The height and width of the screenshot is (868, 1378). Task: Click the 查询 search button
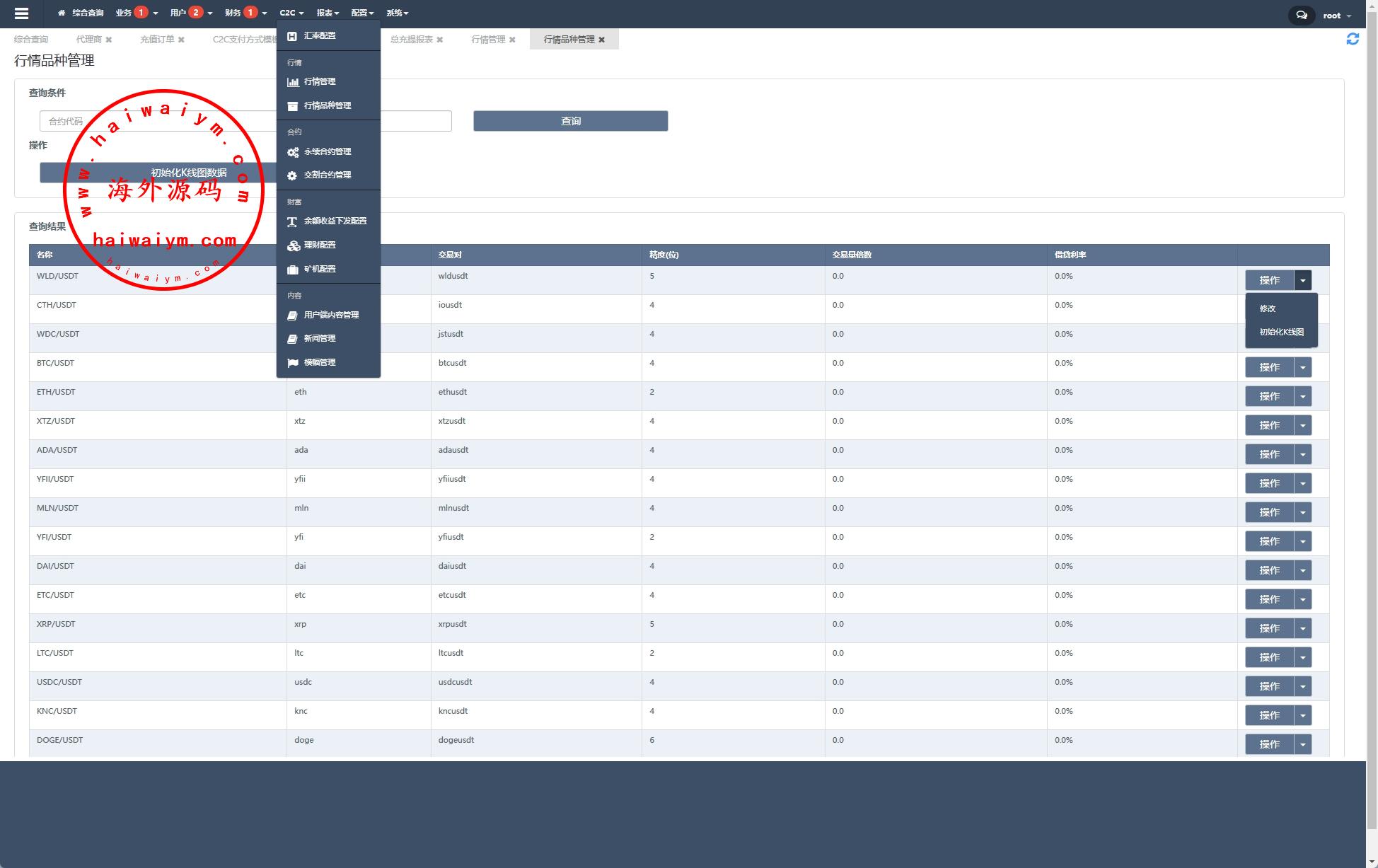pos(570,121)
